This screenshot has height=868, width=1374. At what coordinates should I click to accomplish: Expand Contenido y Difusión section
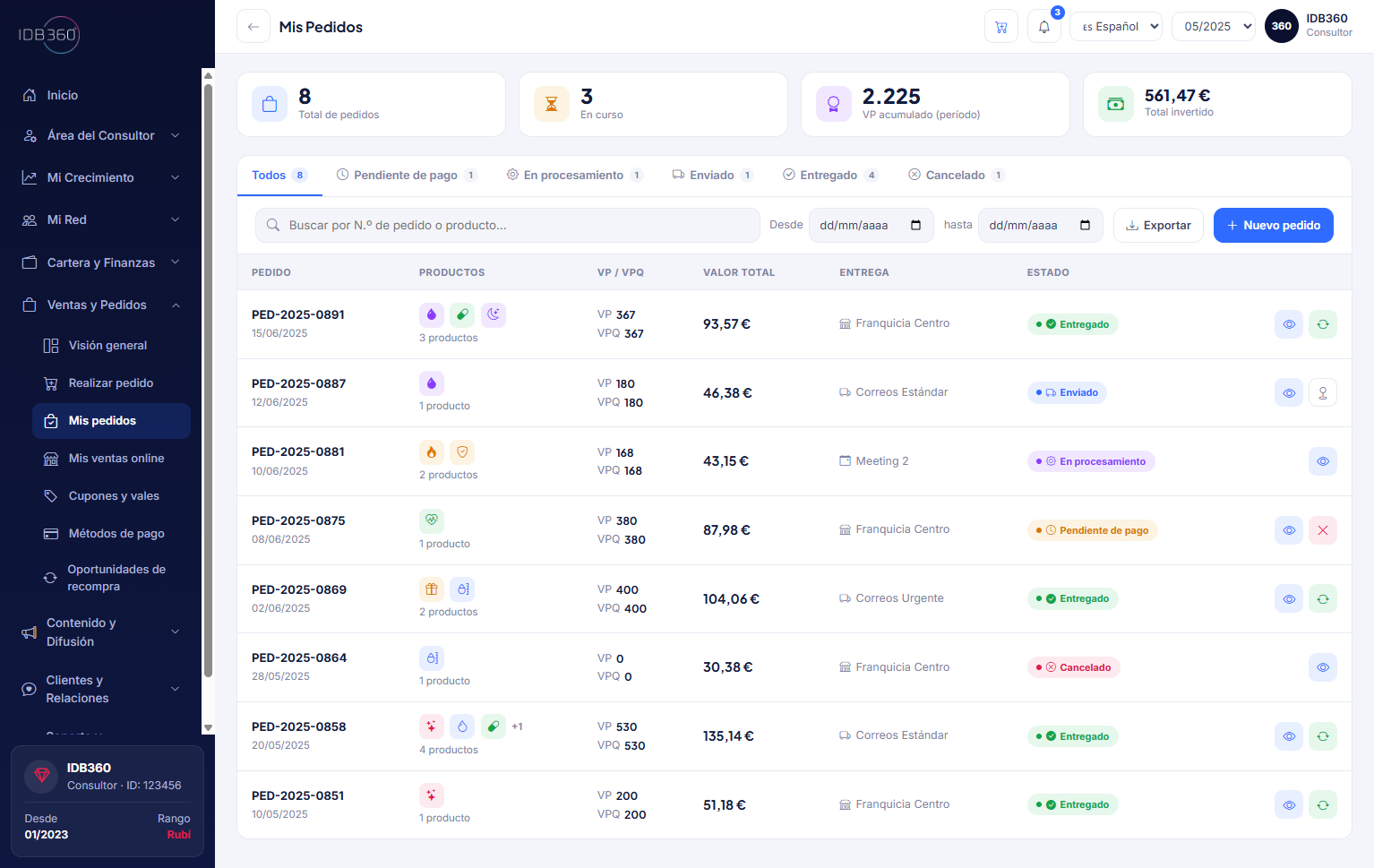coord(101,632)
